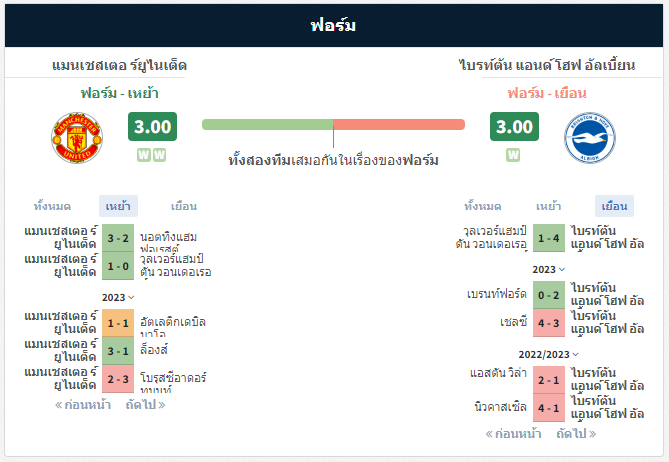Open the 4 - 3 Chelsea versus Brighton result
The image size is (669, 462).
(x=549, y=323)
